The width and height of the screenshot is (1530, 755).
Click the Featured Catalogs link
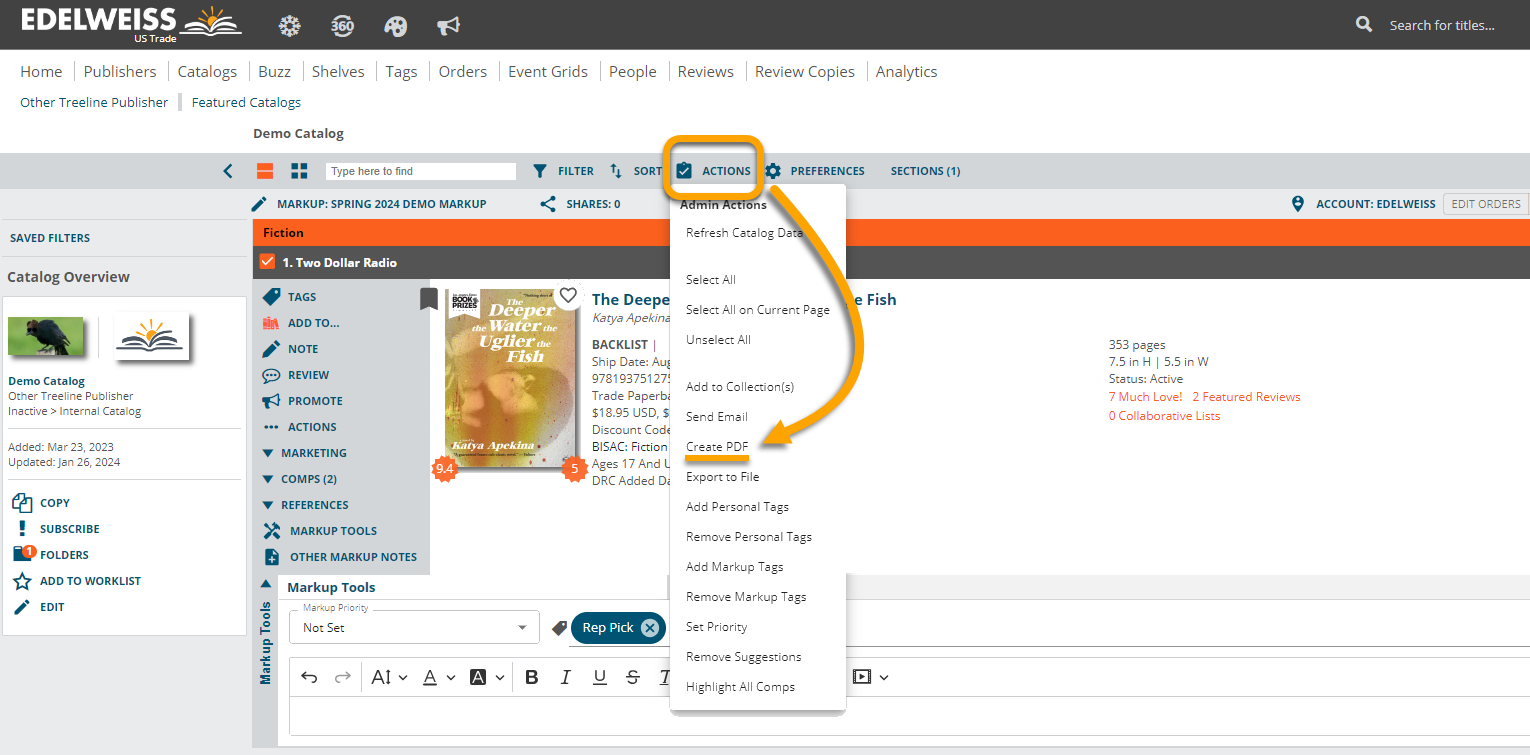pyautogui.click(x=246, y=102)
